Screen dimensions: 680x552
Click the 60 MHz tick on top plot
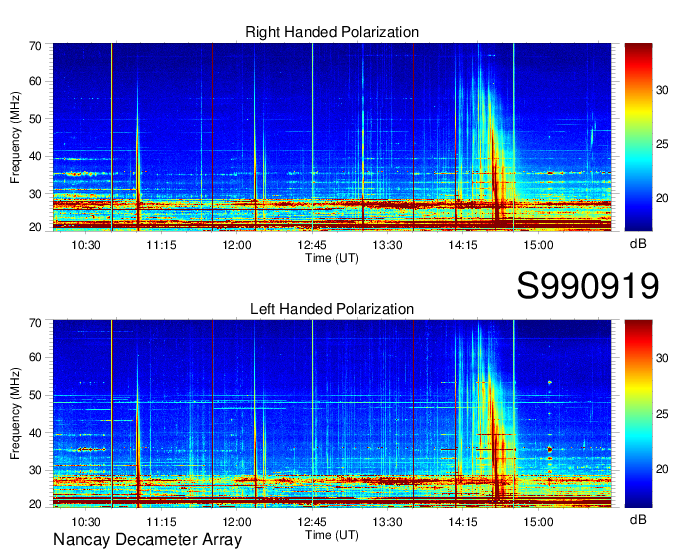(x=35, y=82)
